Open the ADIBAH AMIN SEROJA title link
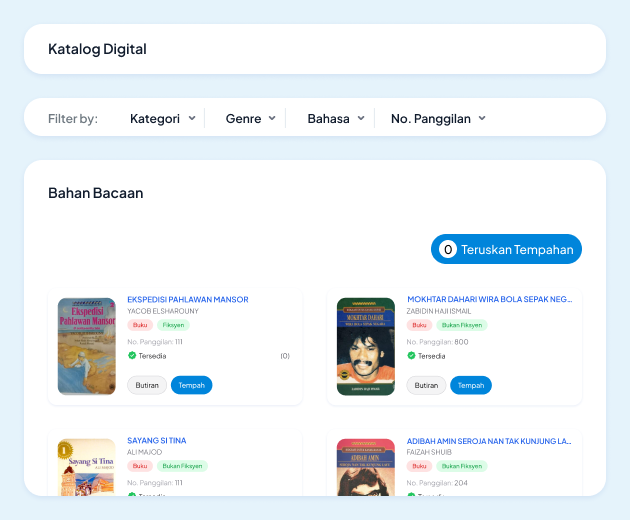Screen dimensions: 630x520 point(489,441)
